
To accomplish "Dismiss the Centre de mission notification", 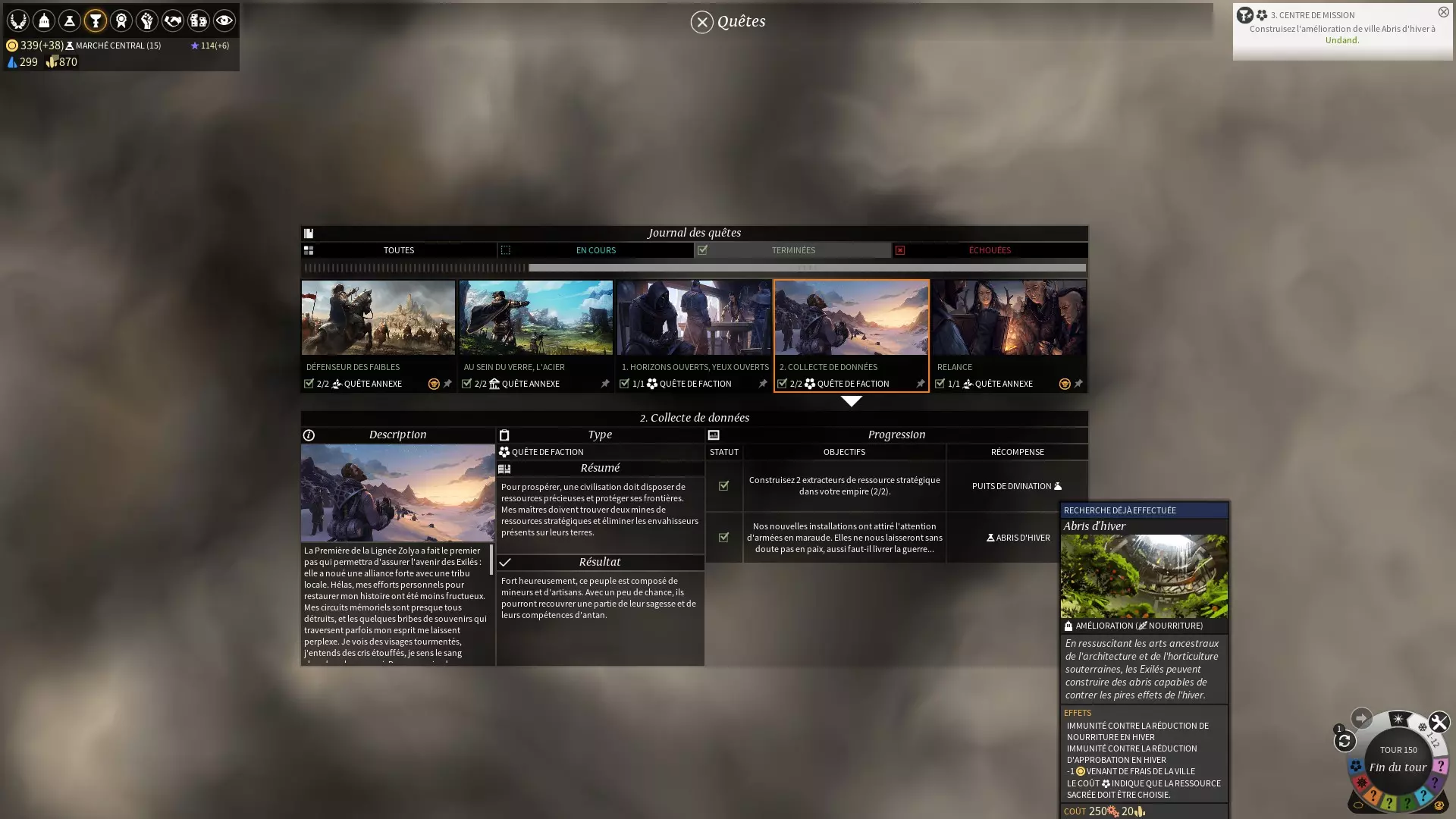I will click(1443, 12).
